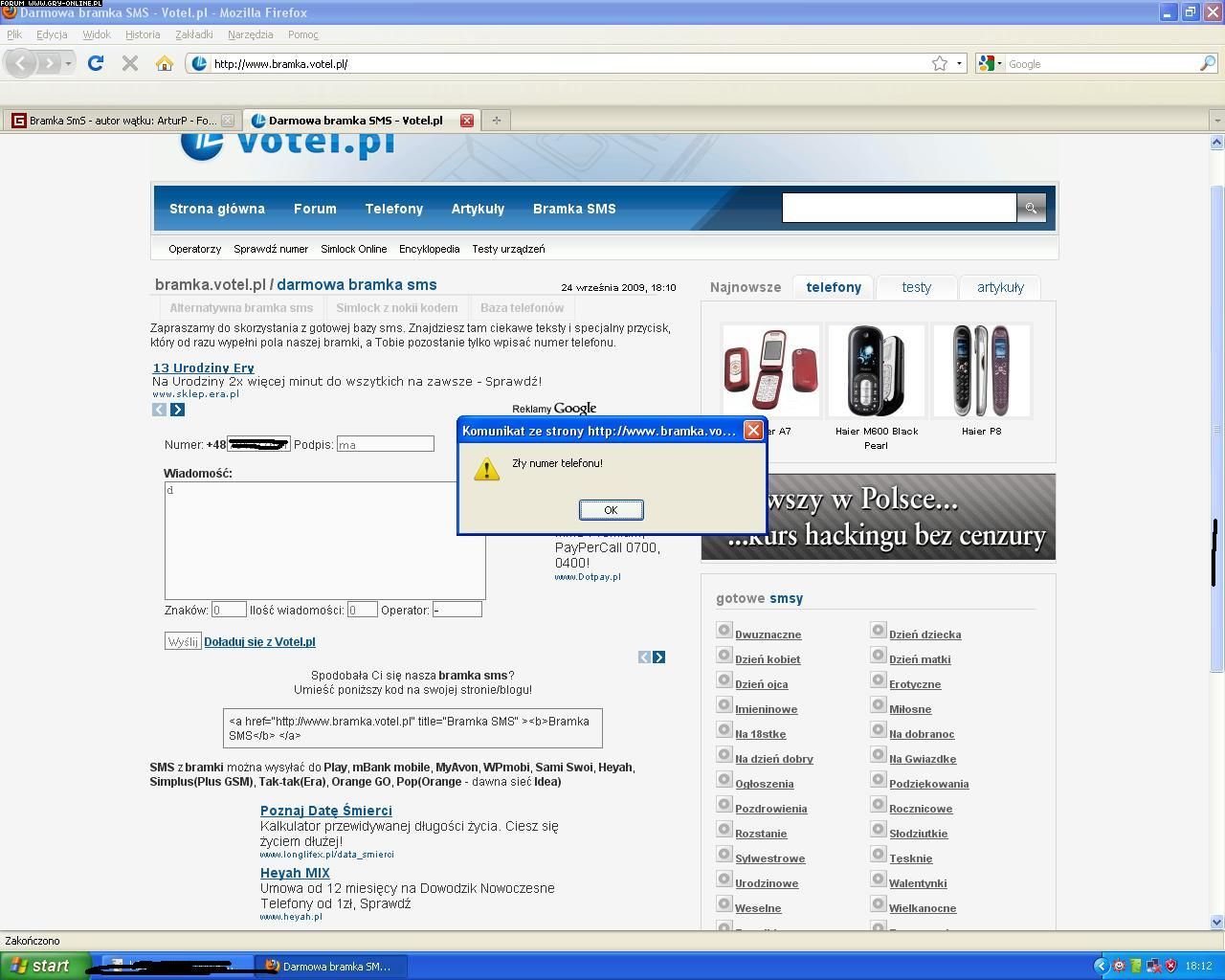Open Forum in the blue navigation bar
This screenshot has height=980, width=1225.
click(315, 209)
